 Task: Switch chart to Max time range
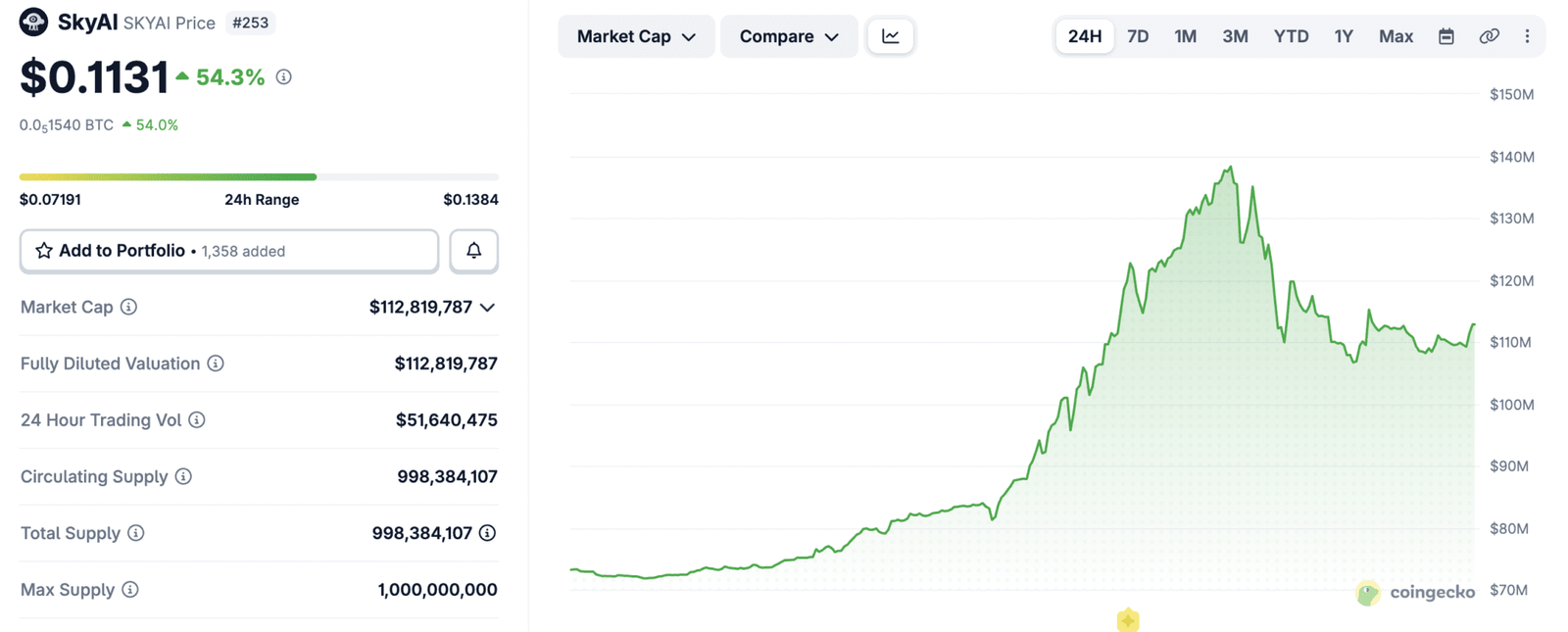point(1395,36)
